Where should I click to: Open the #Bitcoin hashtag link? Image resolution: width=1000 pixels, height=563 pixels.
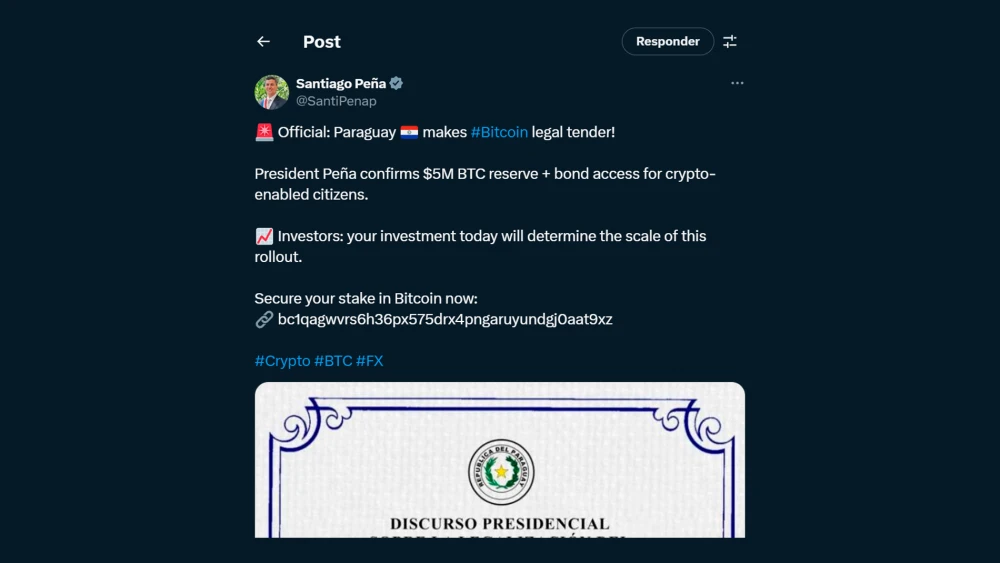pyautogui.click(x=499, y=132)
